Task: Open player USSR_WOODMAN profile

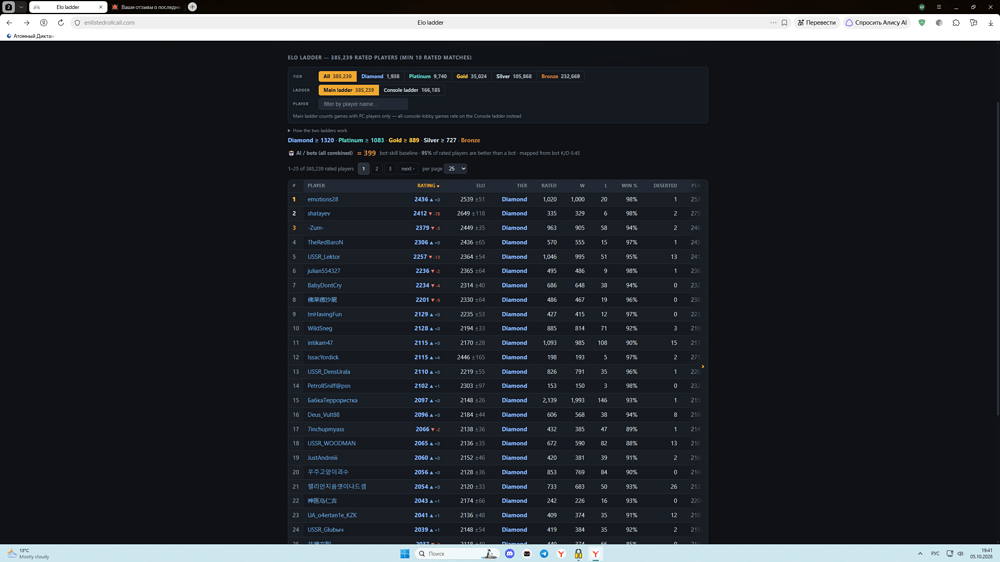Action: coord(332,443)
